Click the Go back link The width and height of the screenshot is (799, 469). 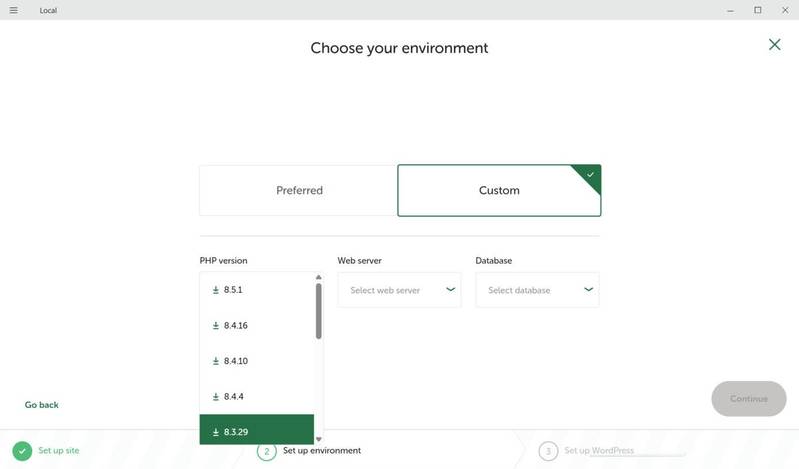42,405
